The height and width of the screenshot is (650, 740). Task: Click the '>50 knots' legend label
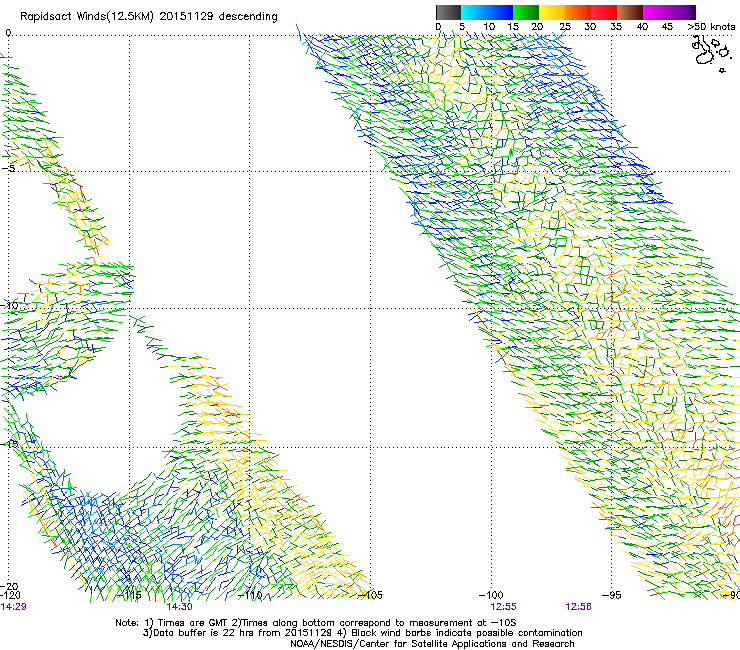[x=711, y=27]
